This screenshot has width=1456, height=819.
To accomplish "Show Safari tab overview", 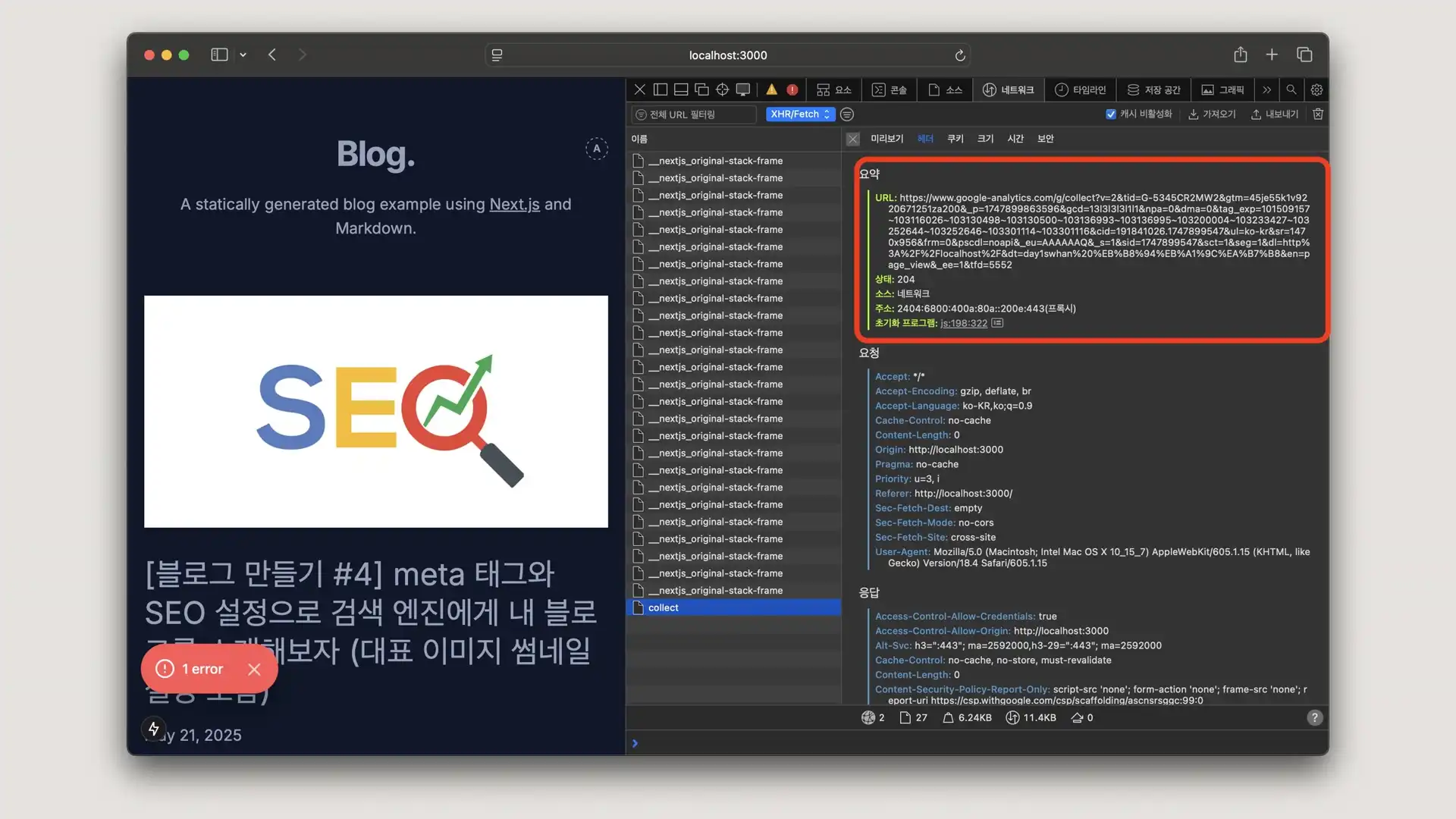I will click(1304, 55).
